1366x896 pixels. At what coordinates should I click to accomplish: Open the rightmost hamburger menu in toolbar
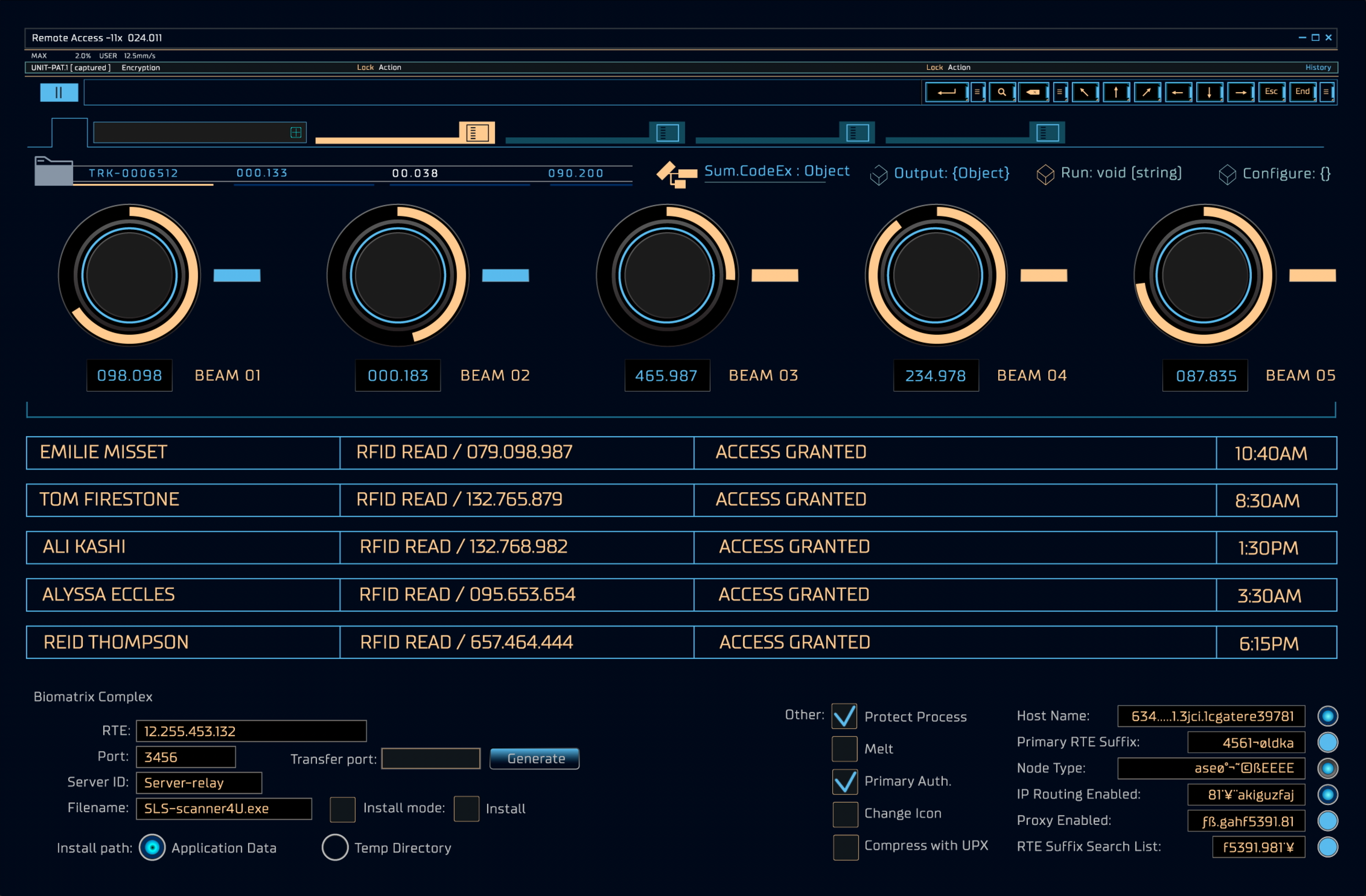point(1326,92)
